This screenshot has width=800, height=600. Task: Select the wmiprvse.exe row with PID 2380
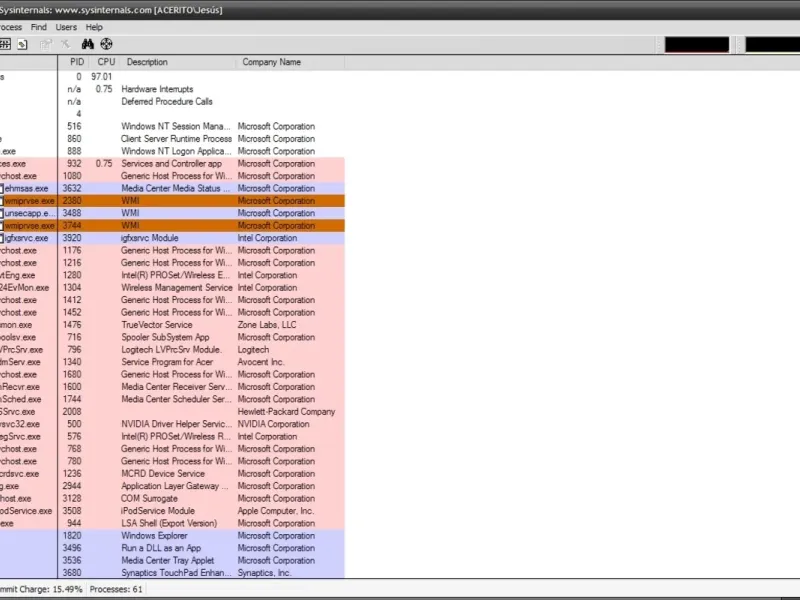click(172, 201)
